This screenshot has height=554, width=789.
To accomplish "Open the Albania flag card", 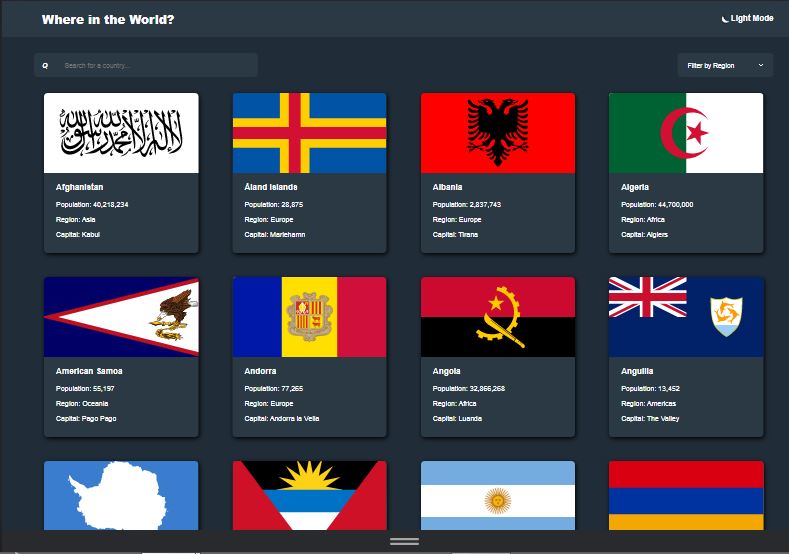I will point(497,133).
